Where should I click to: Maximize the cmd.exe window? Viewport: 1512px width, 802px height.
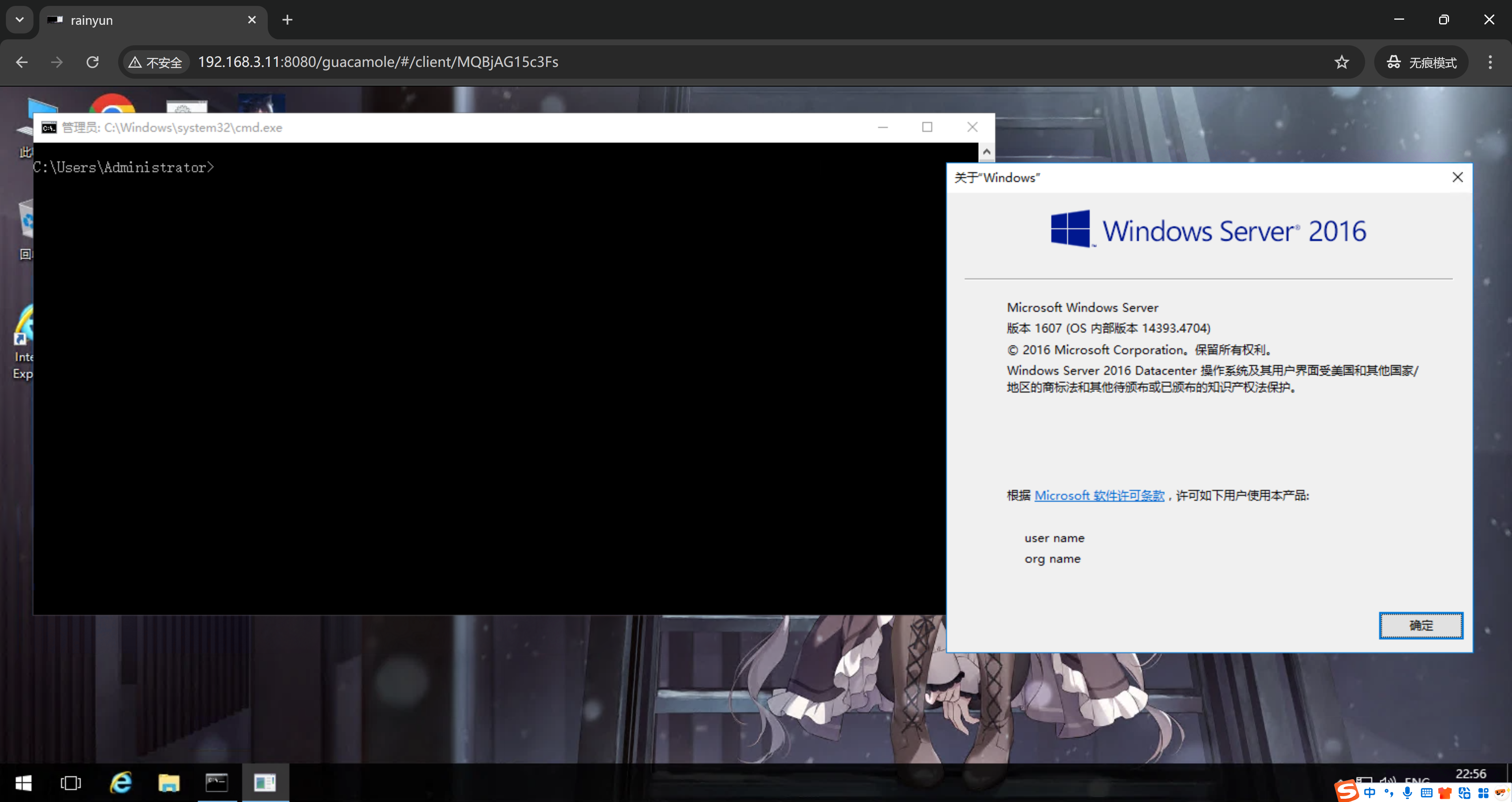(927, 128)
